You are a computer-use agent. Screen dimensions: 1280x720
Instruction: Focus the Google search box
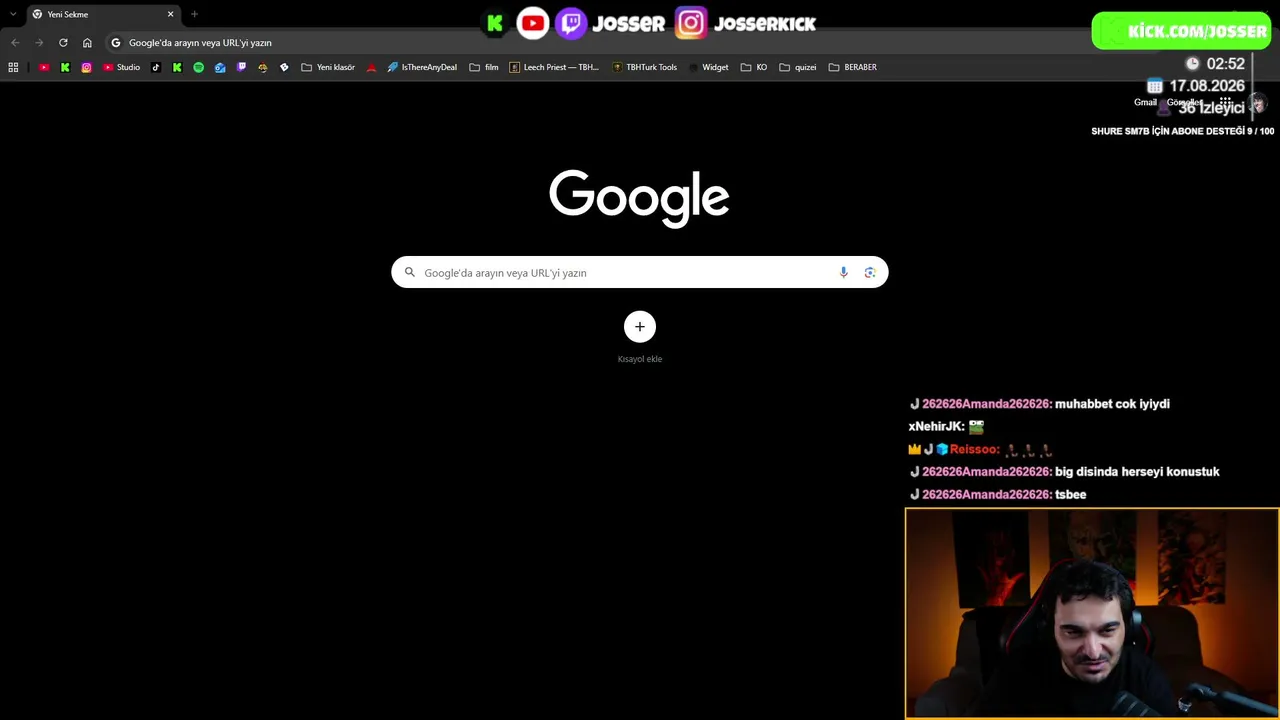(639, 272)
